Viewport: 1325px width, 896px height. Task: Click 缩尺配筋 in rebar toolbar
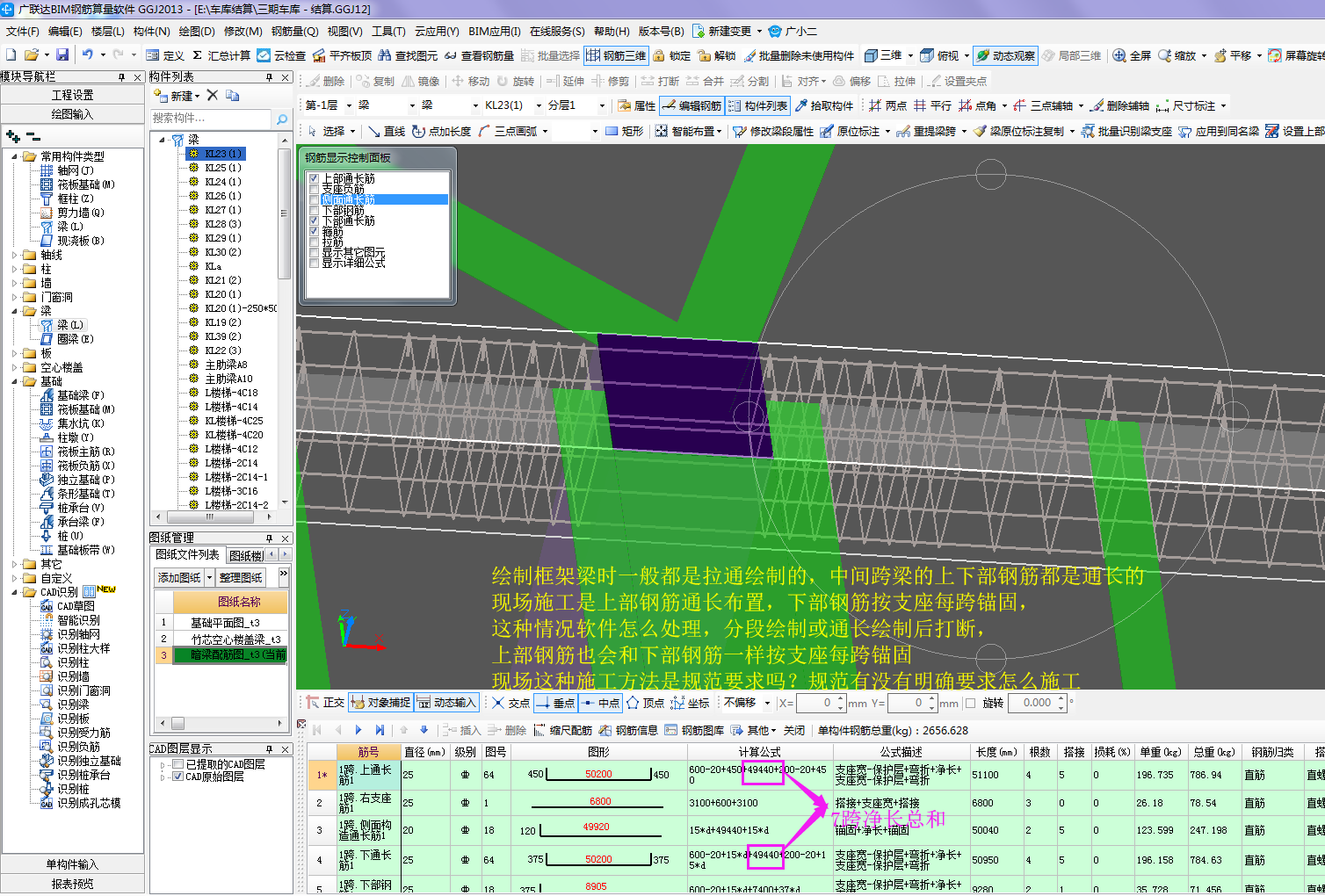click(x=562, y=730)
